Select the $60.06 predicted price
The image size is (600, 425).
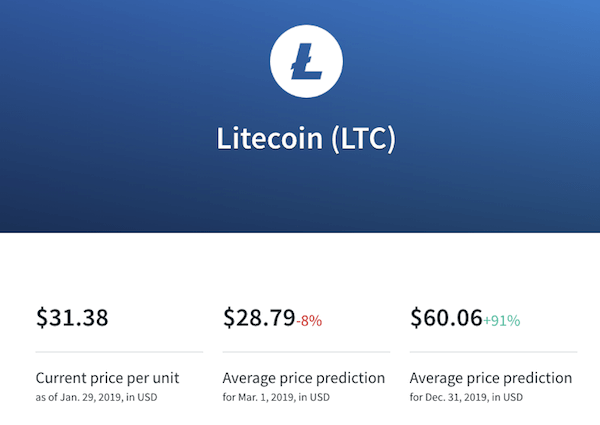tap(446, 318)
